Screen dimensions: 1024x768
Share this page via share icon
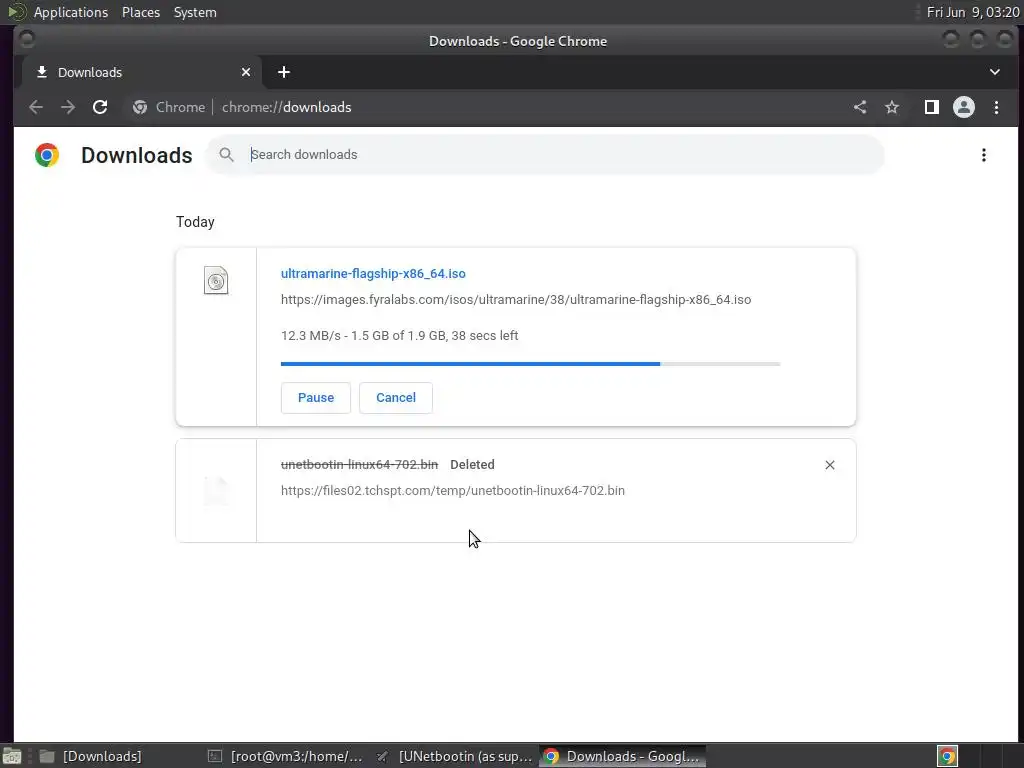click(860, 107)
